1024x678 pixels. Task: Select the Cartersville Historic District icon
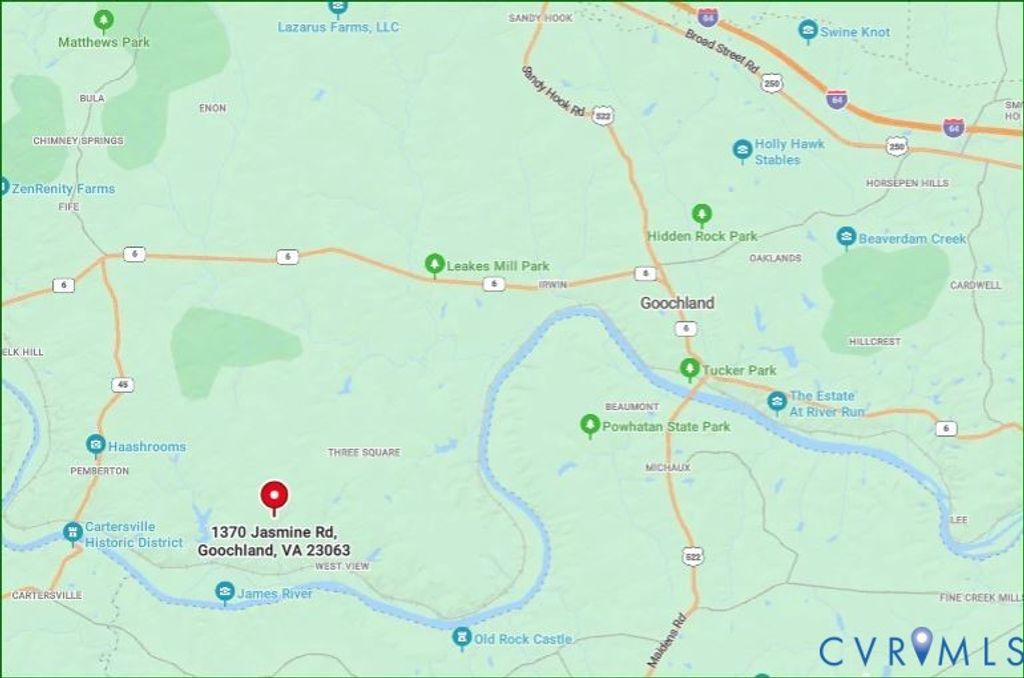(x=72, y=533)
